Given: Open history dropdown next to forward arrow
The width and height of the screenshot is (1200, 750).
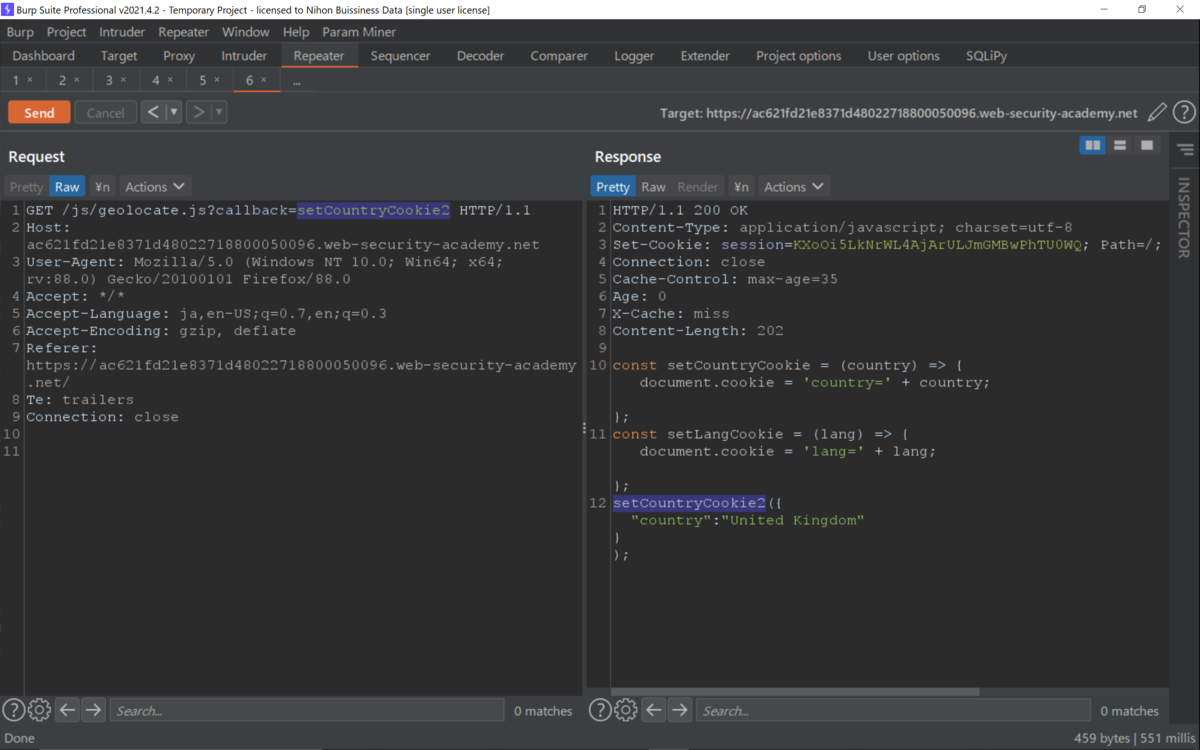Looking at the screenshot, I should (x=219, y=112).
